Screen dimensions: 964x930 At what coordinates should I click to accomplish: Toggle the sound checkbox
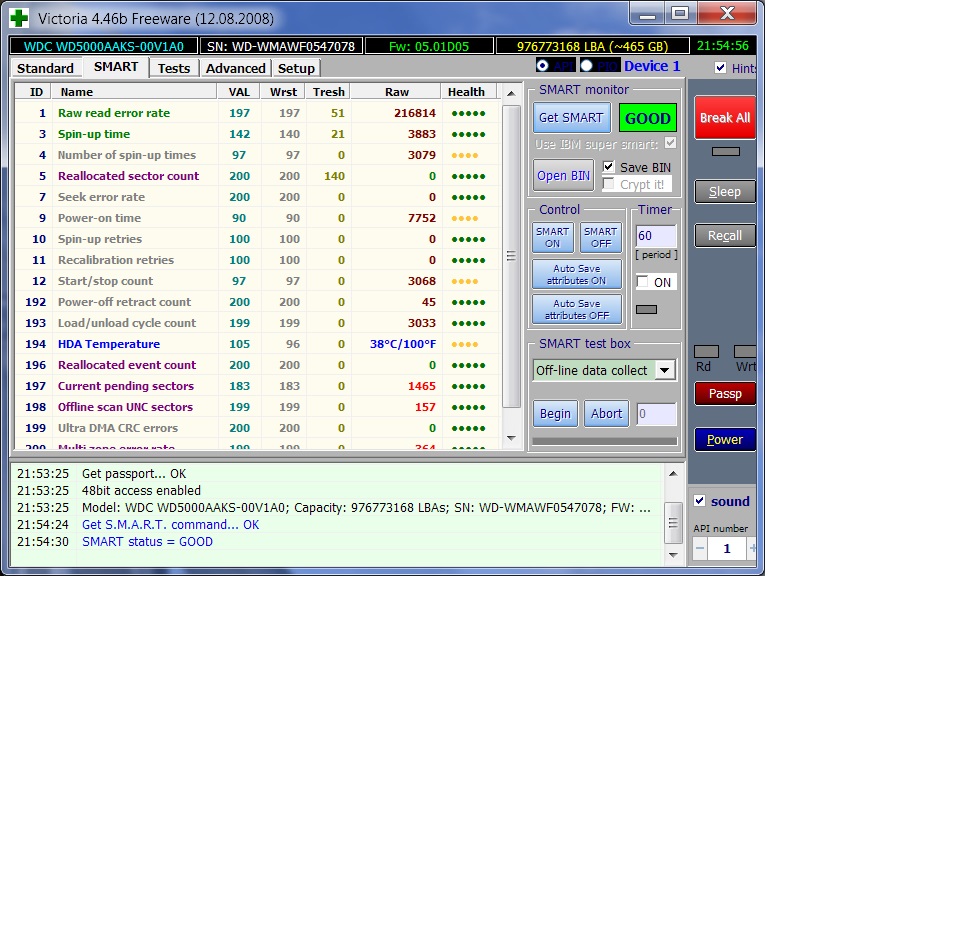point(700,501)
